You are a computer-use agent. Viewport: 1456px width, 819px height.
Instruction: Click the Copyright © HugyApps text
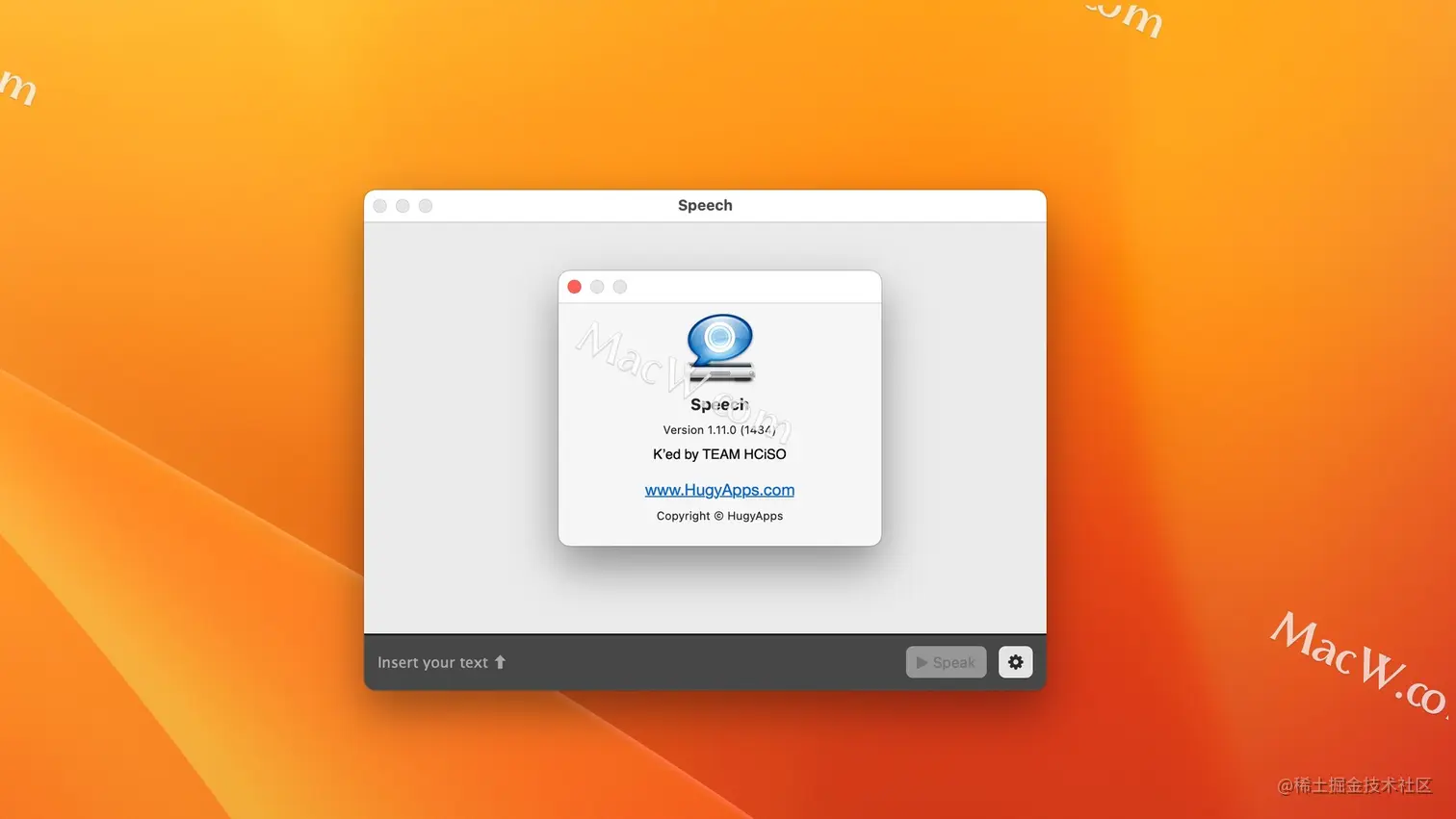719,516
